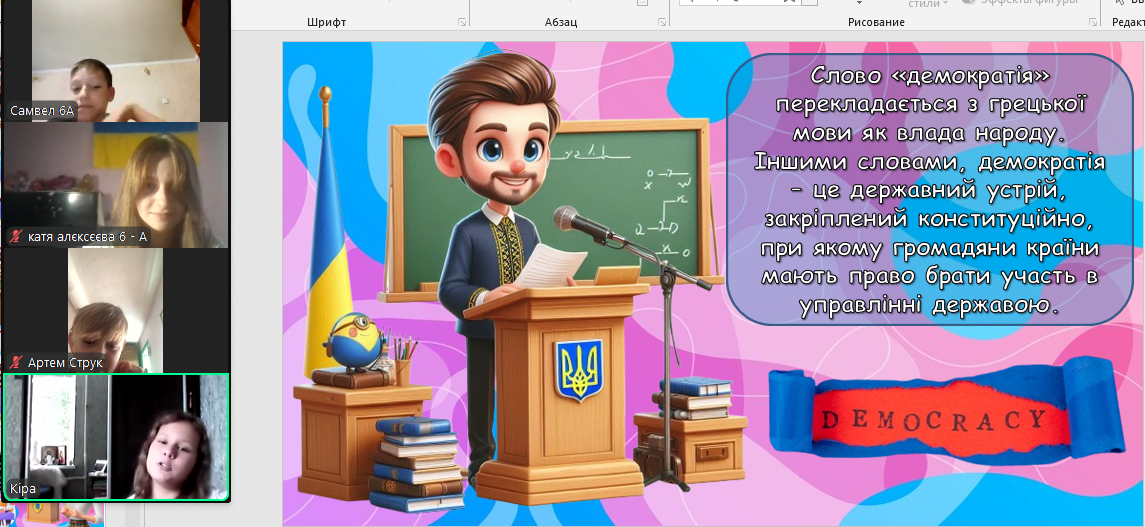Click the trident emblem on the podium
The height and width of the screenshot is (527, 1145).
point(577,370)
